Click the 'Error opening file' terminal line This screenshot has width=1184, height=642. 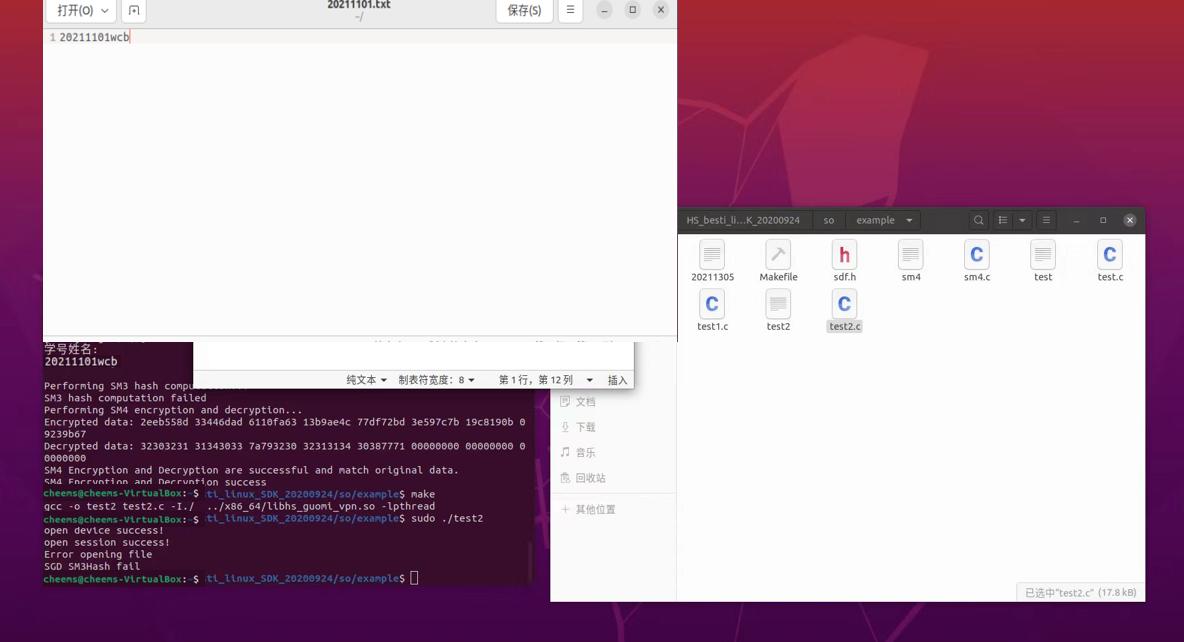click(x=98, y=554)
